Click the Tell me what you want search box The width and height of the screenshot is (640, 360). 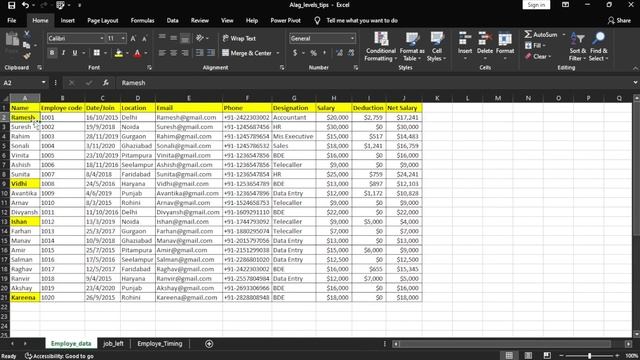362,20
